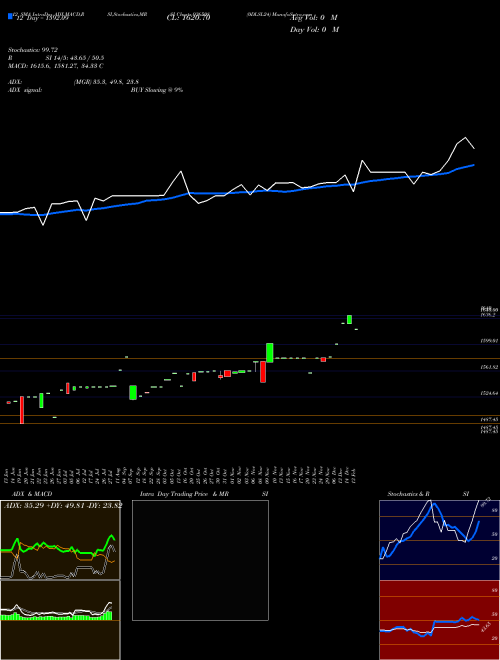Click the 'SI 14/3: 43.65 / 59.5' reading

click(75, 58)
